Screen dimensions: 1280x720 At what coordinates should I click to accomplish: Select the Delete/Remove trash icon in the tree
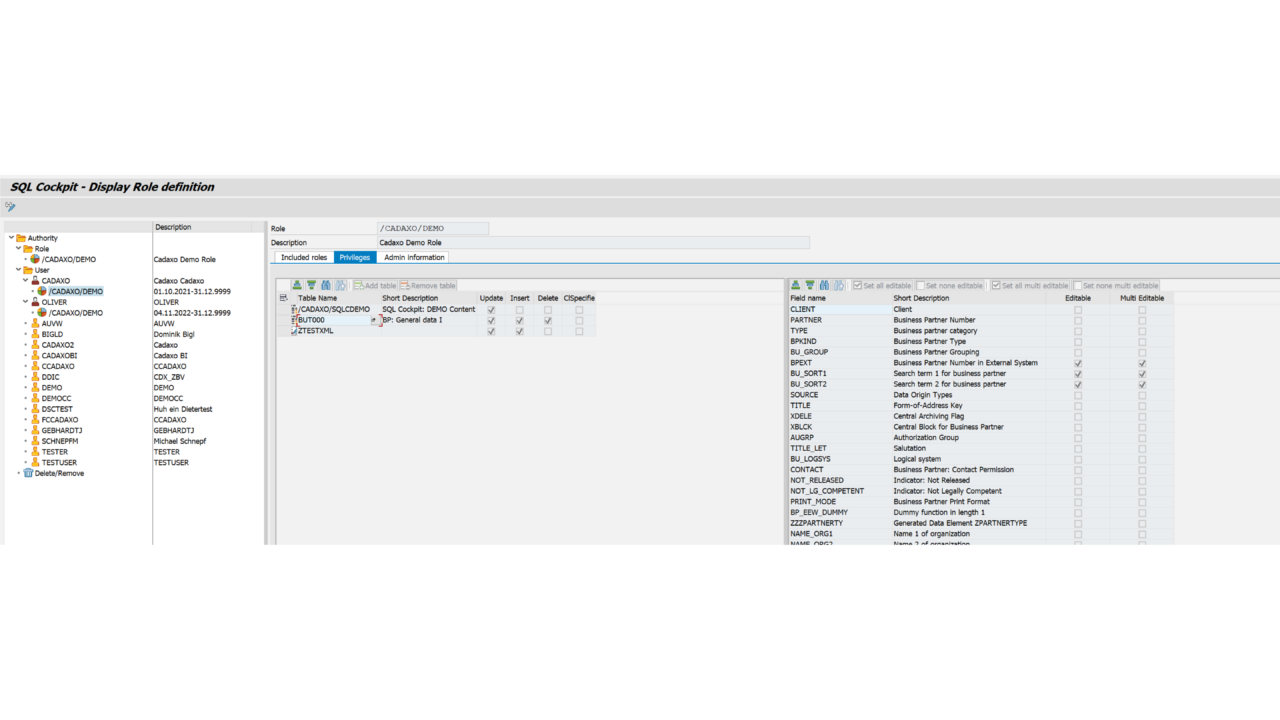(27, 472)
